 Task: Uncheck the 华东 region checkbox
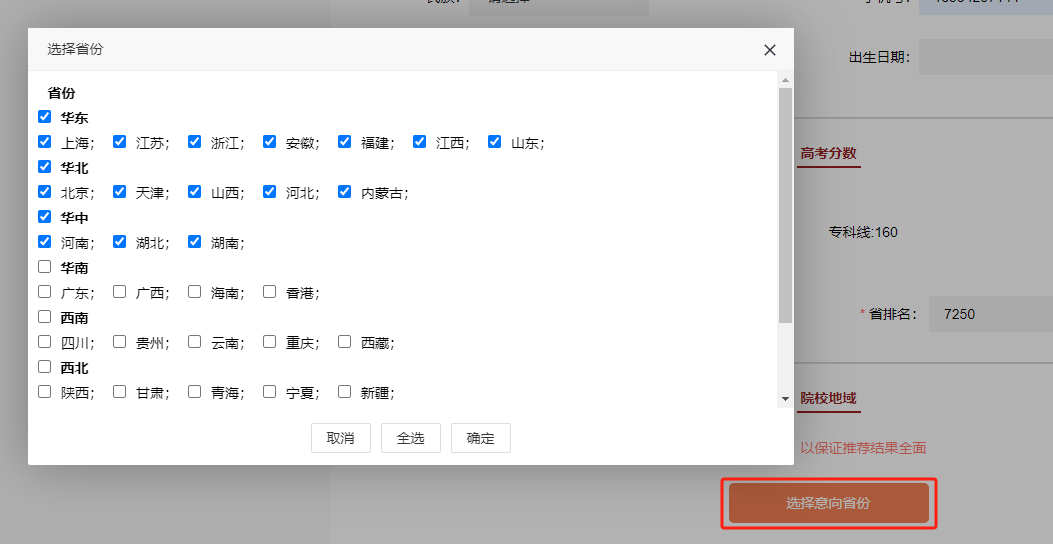click(44, 117)
